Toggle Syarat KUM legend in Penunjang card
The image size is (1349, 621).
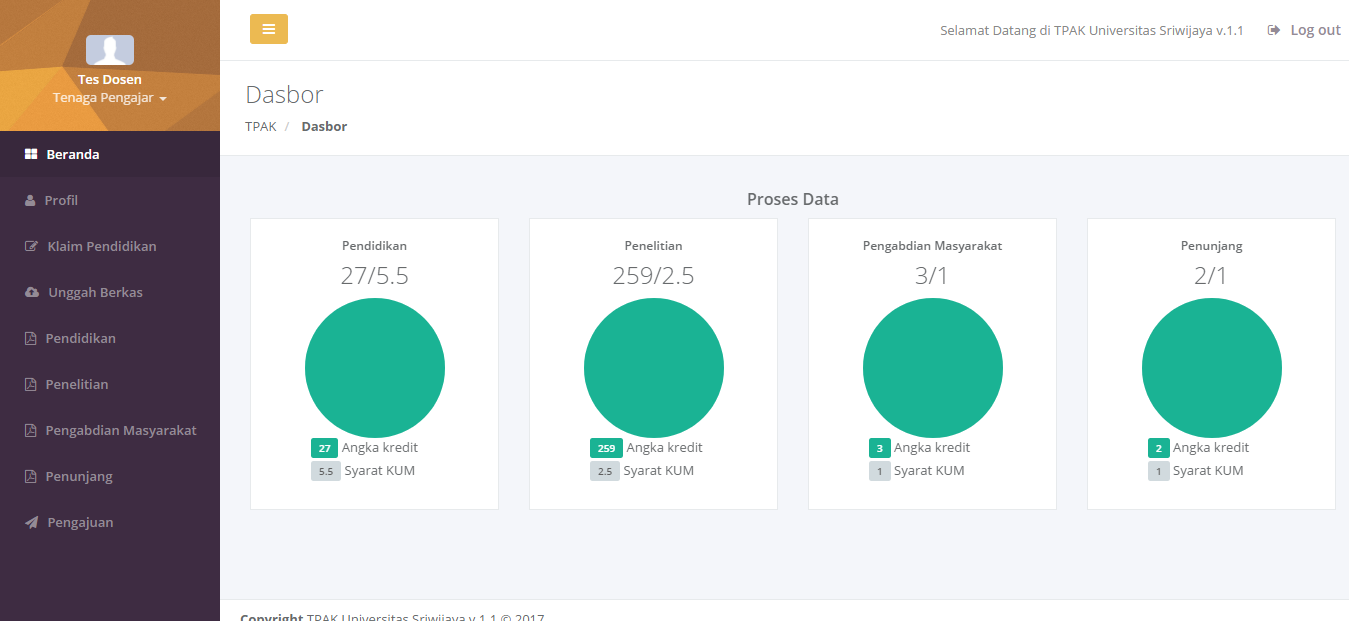tap(1195, 471)
